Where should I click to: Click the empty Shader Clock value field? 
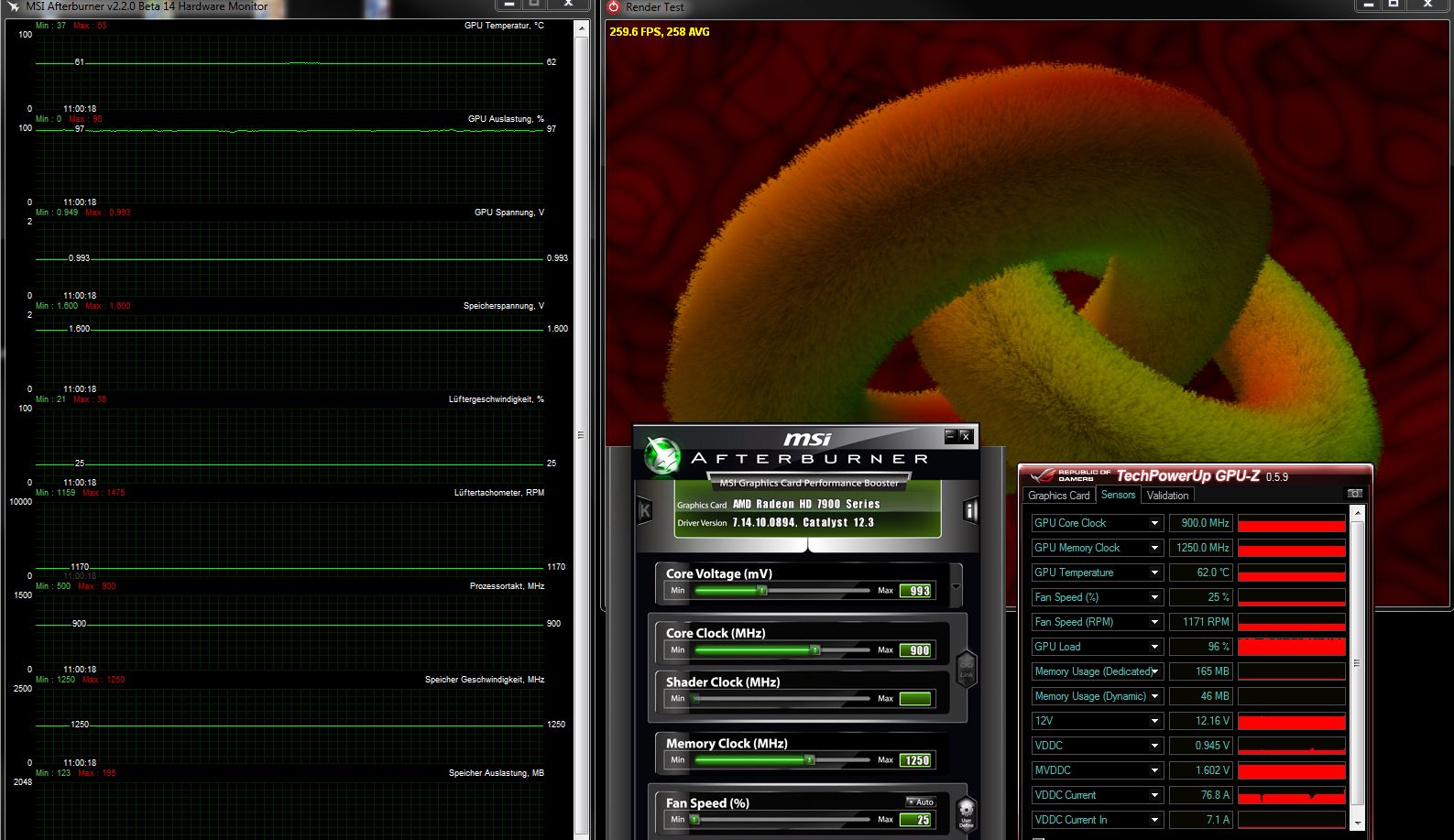(x=915, y=699)
